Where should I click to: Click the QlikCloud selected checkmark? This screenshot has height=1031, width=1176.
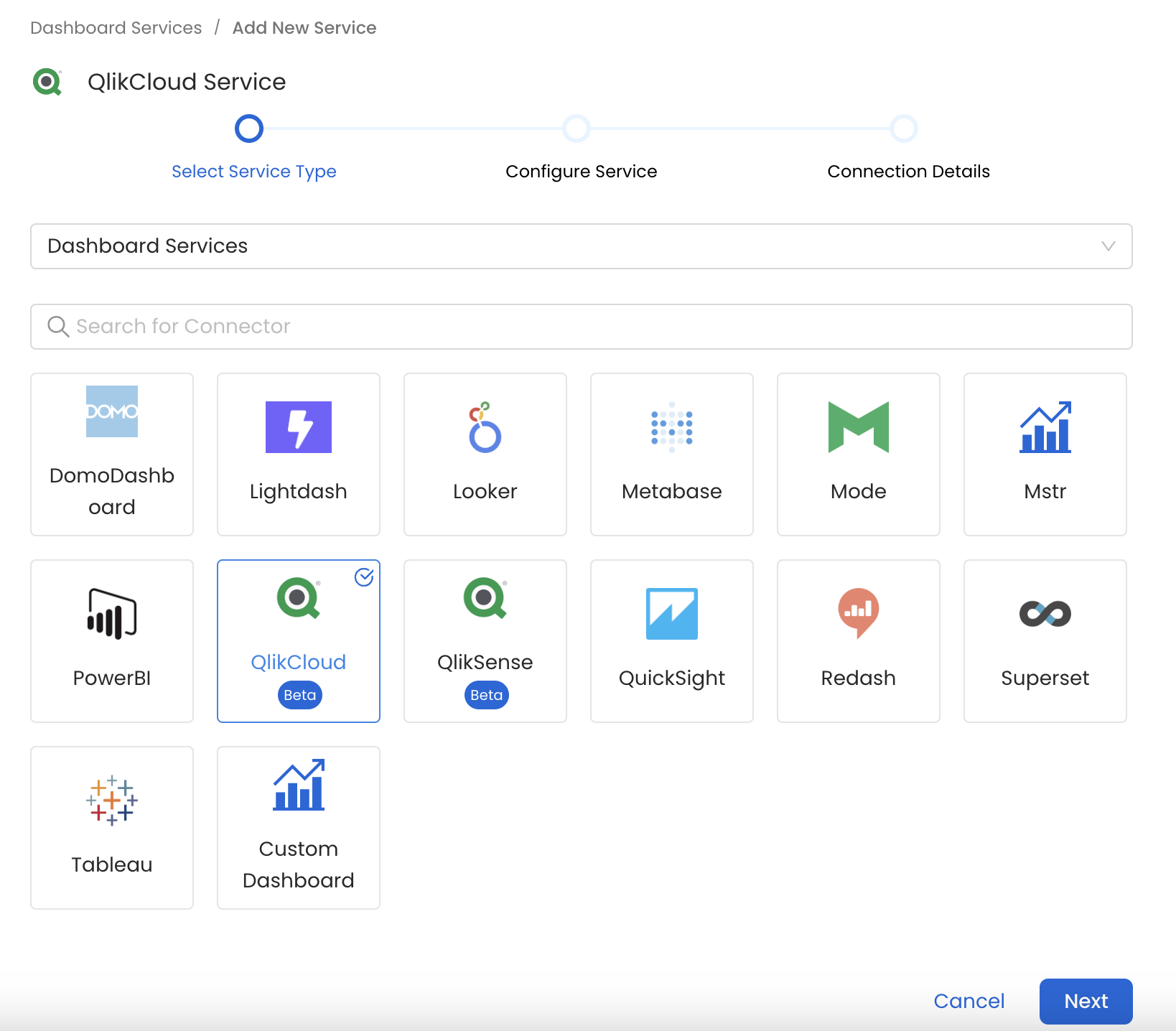pyautogui.click(x=365, y=577)
